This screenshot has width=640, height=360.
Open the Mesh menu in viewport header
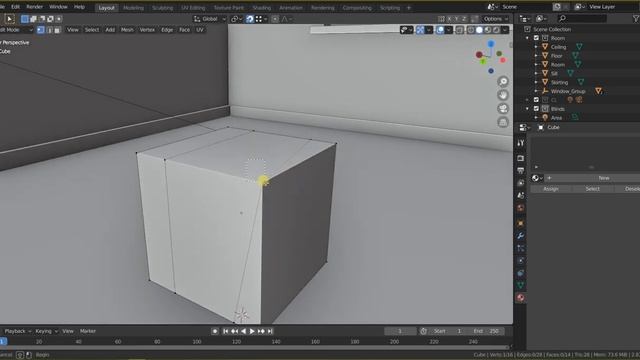pyautogui.click(x=127, y=30)
